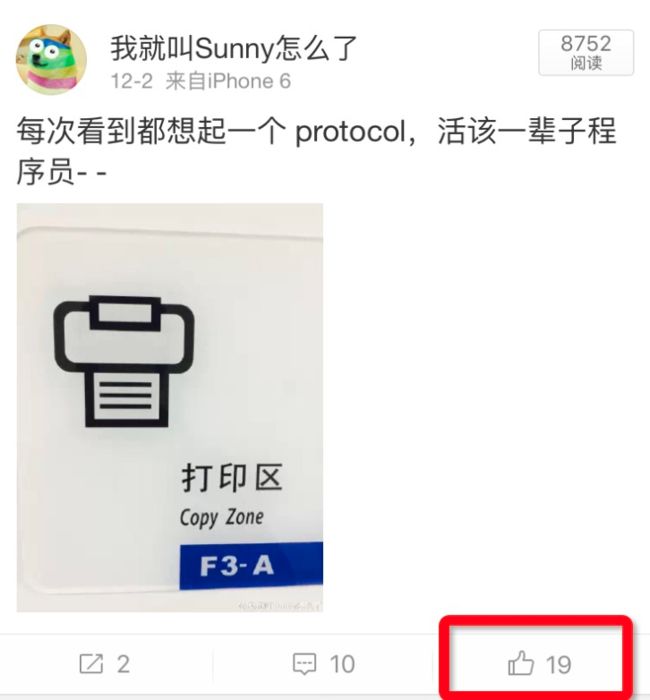Viewport: 650px width, 700px height.
Task: Click the 阅读 label under 8752
Action: (586, 63)
